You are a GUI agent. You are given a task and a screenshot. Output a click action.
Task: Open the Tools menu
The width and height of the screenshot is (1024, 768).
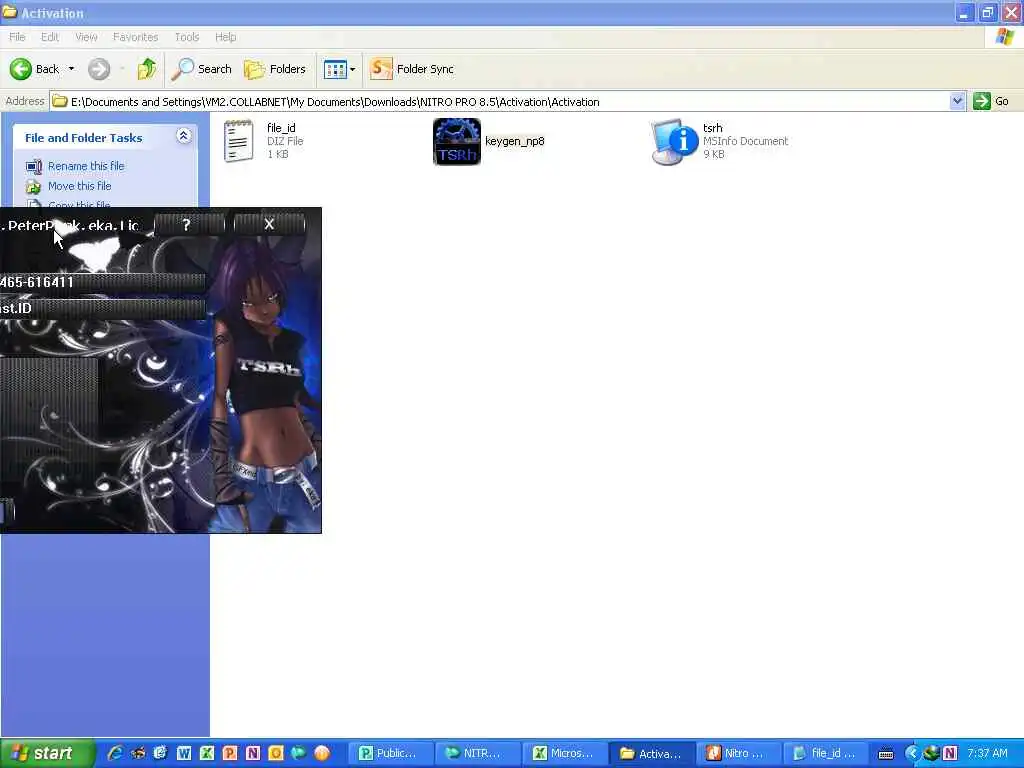187,37
